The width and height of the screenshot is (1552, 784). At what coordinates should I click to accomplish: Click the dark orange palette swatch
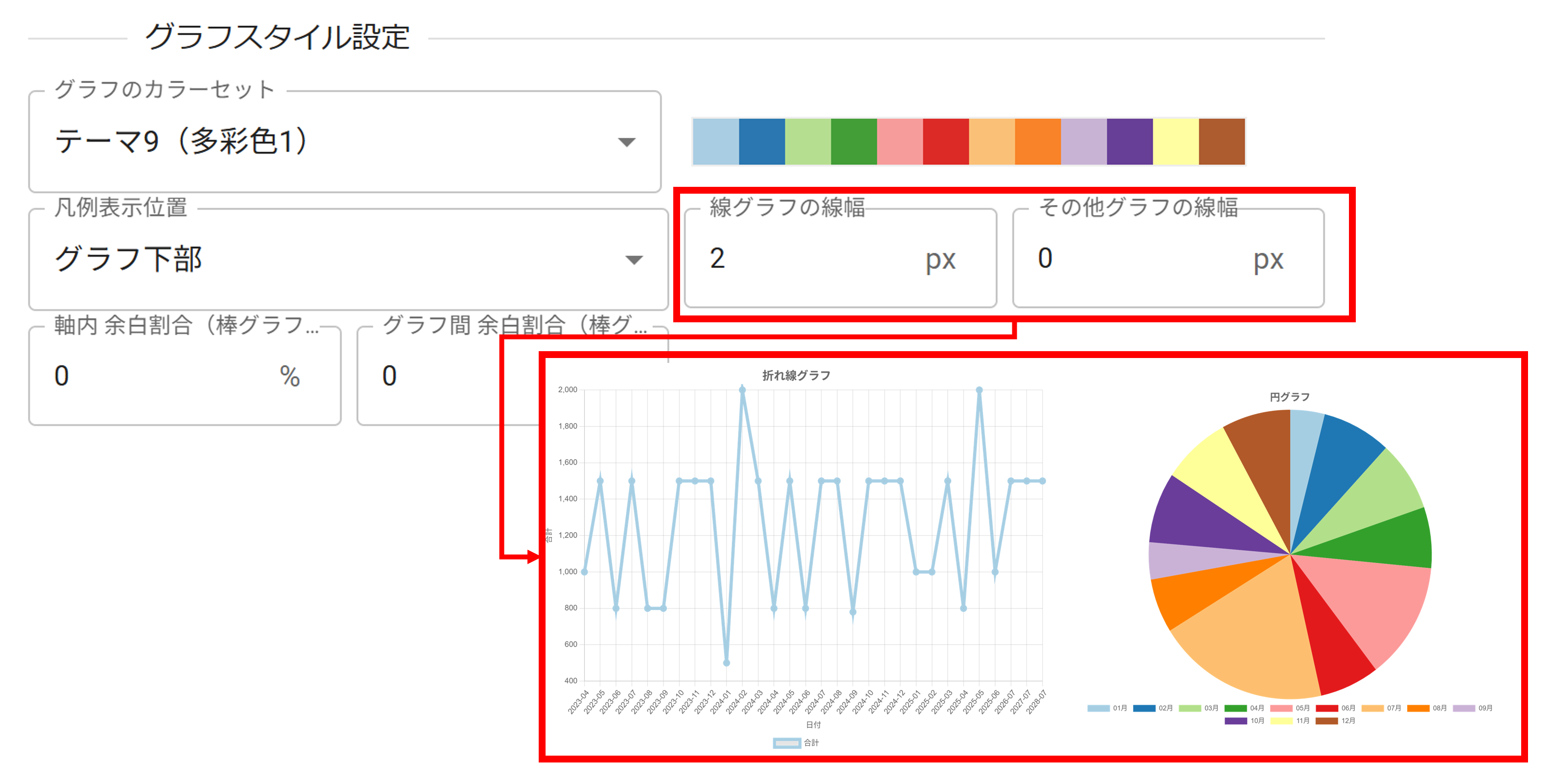pos(1038,141)
